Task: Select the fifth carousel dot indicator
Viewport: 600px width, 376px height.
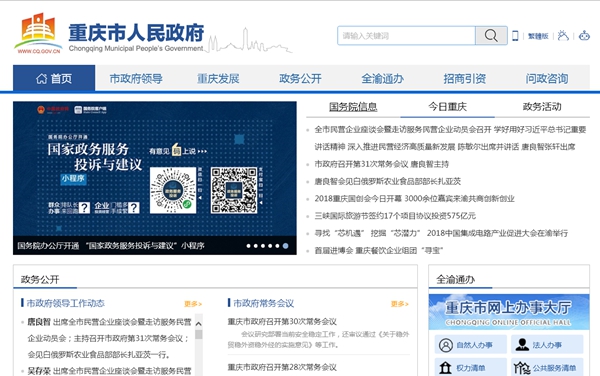Action: 277,246
